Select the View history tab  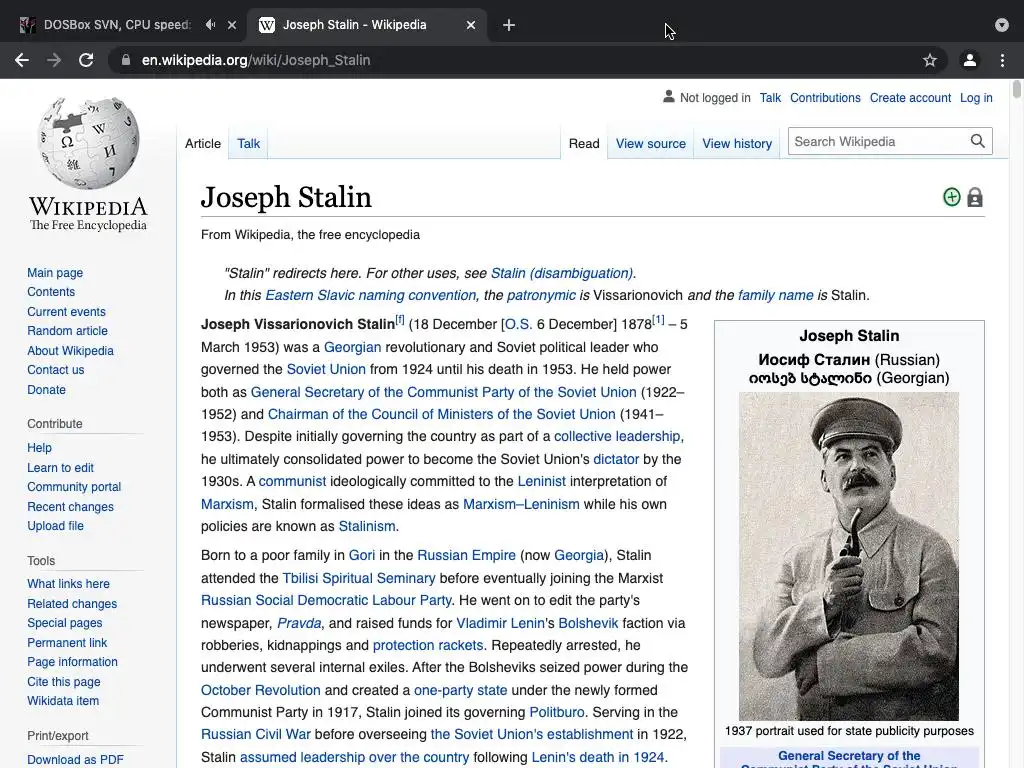pyautogui.click(x=737, y=144)
